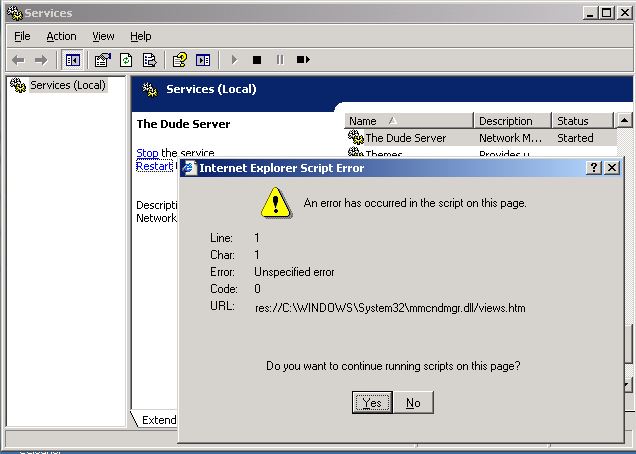Screen dimensions: 636x454
Task: Sort by the Status column header
Action: pos(582,121)
